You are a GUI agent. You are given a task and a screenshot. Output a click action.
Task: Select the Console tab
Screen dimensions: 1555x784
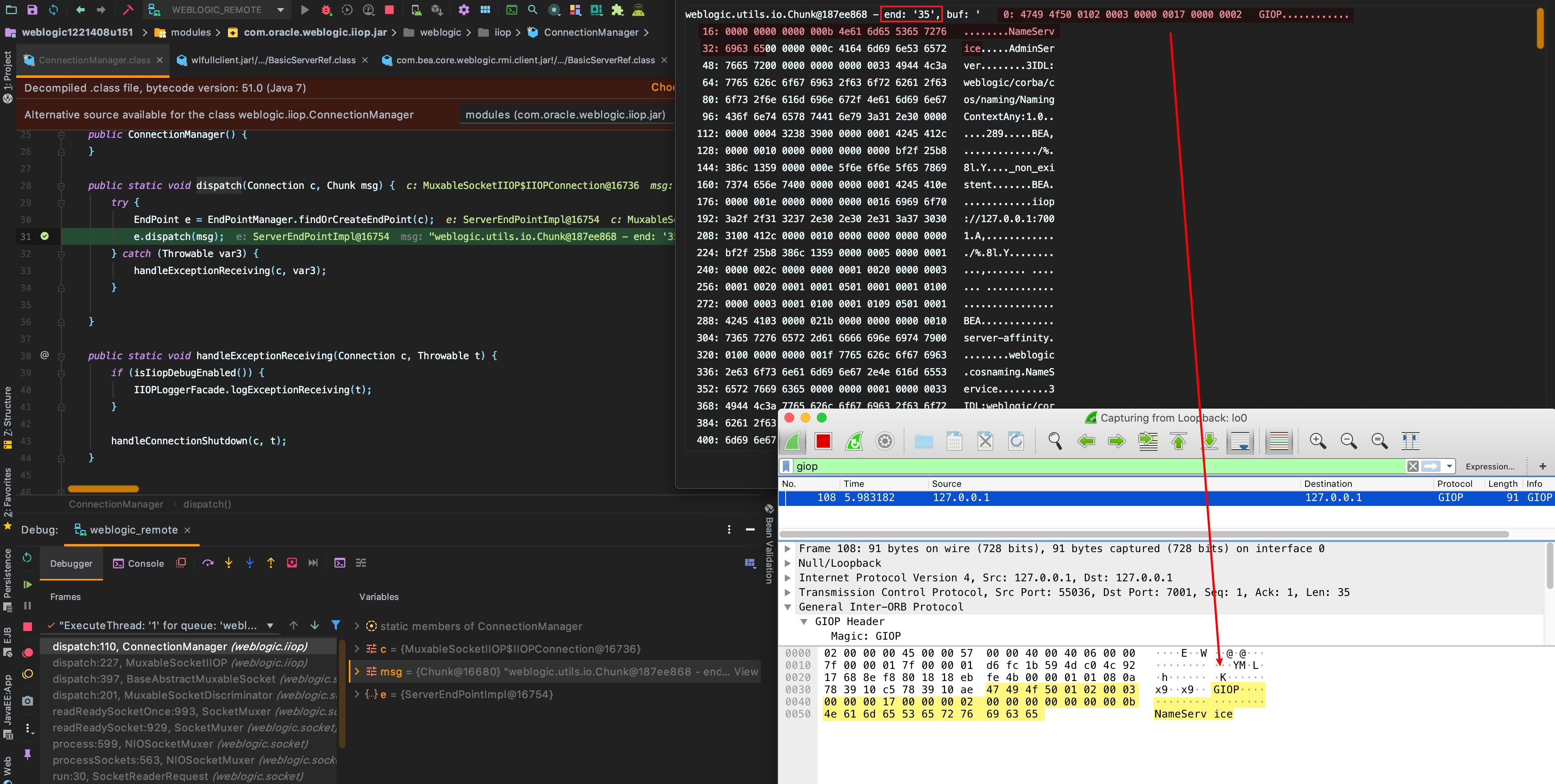(x=139, y=563)
